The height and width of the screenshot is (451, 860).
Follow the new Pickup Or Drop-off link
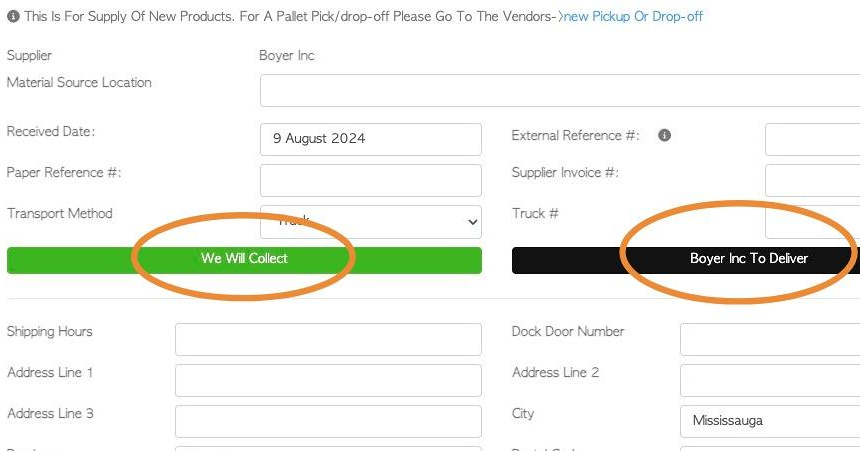click(x=633, y=16)
